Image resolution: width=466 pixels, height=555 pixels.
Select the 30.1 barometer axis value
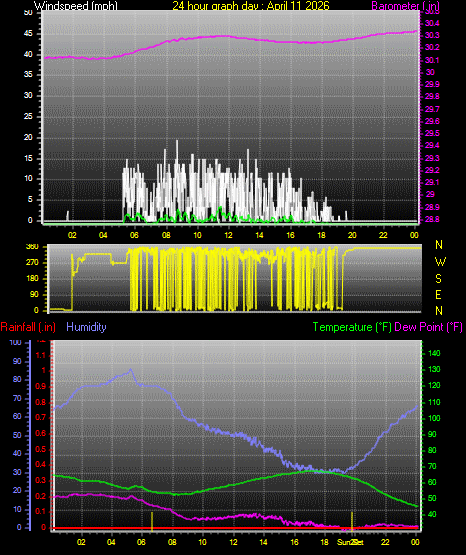point(432,60)
